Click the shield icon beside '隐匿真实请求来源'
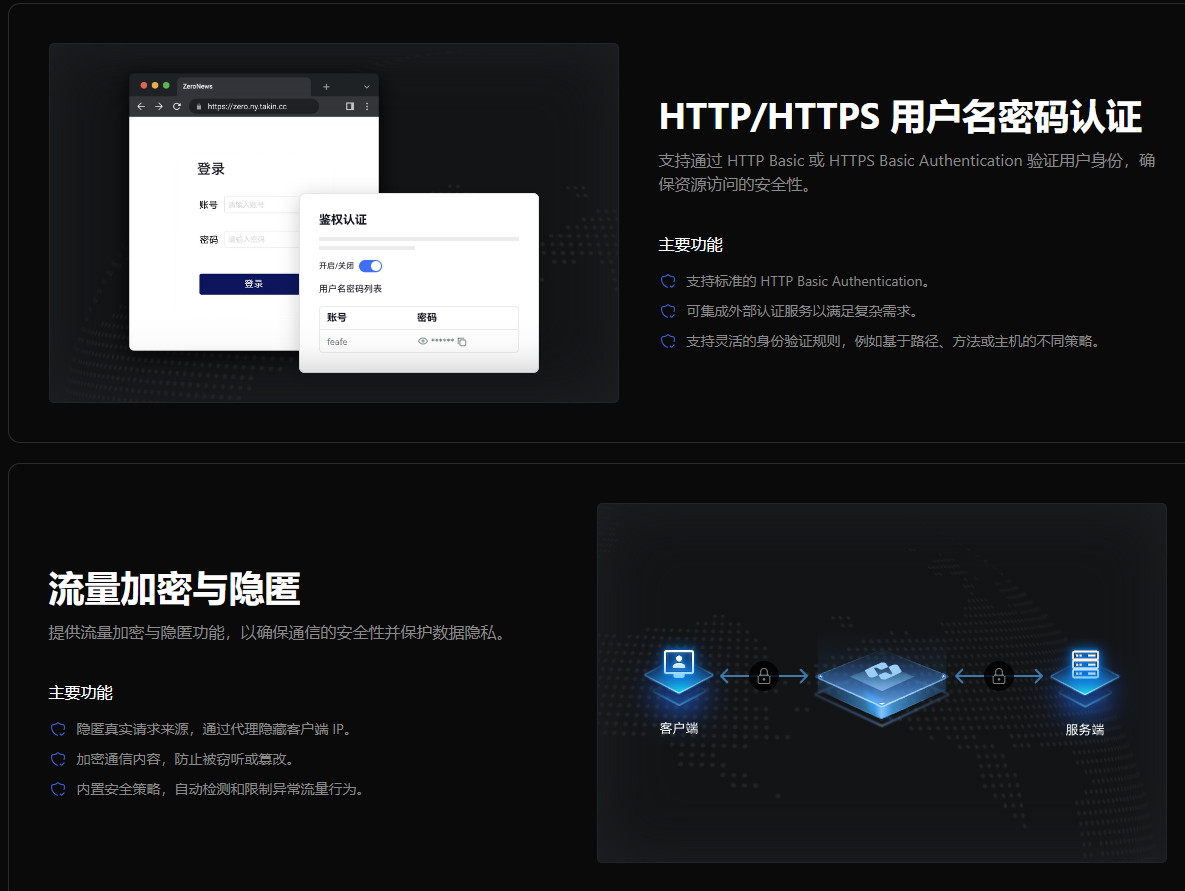 (x=58, y=729)
